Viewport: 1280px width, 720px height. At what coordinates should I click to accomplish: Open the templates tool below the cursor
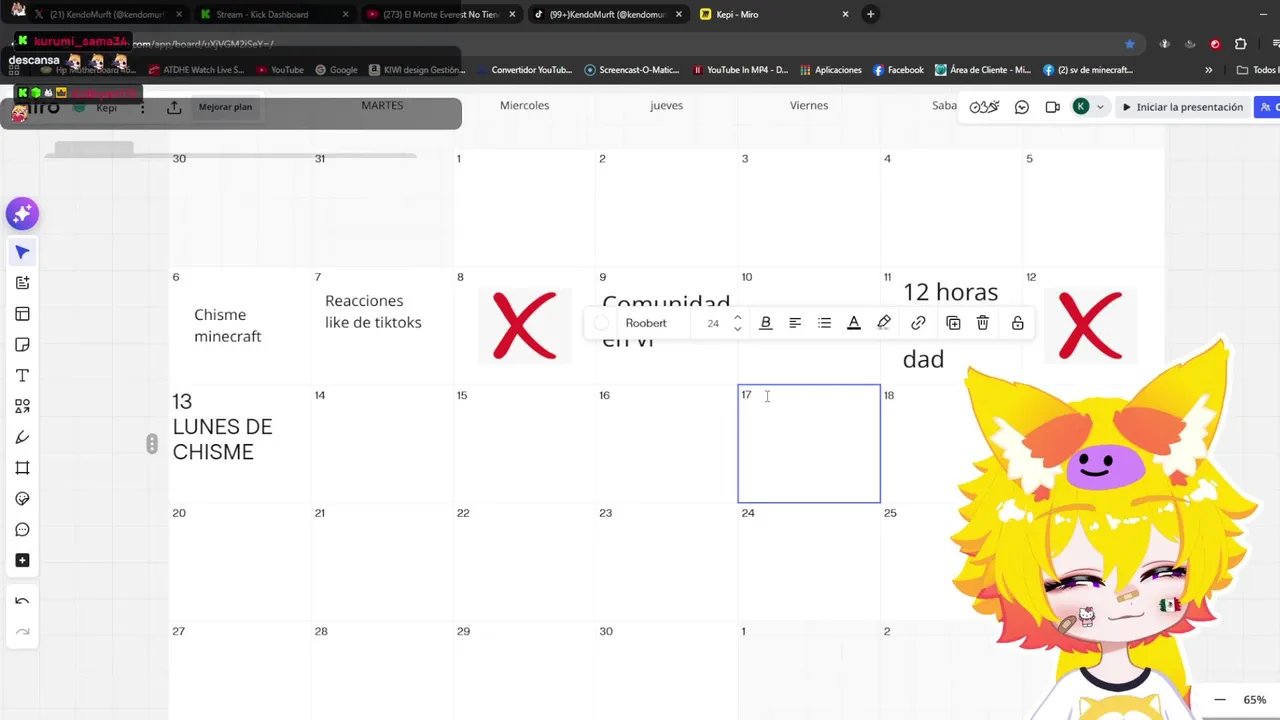tap(22, 283)
